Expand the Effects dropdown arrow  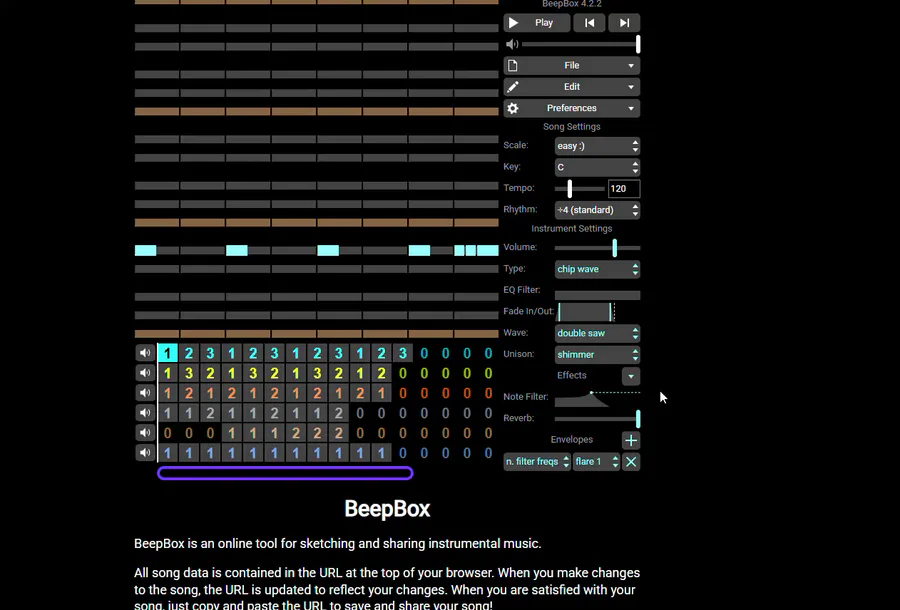click(x=631, y=376)
